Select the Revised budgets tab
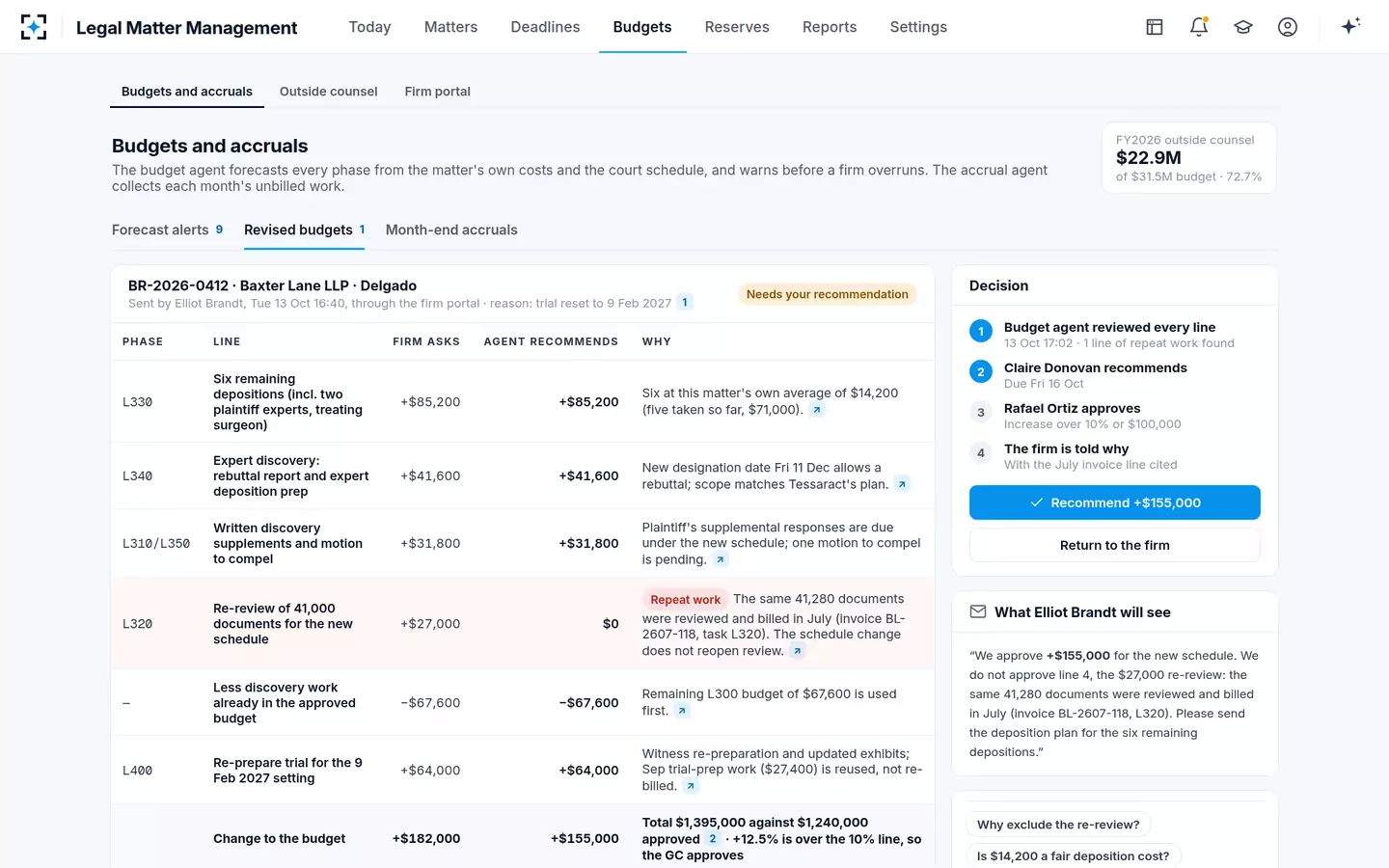Viewport: 1389px width, 868px height. (304, 230)
